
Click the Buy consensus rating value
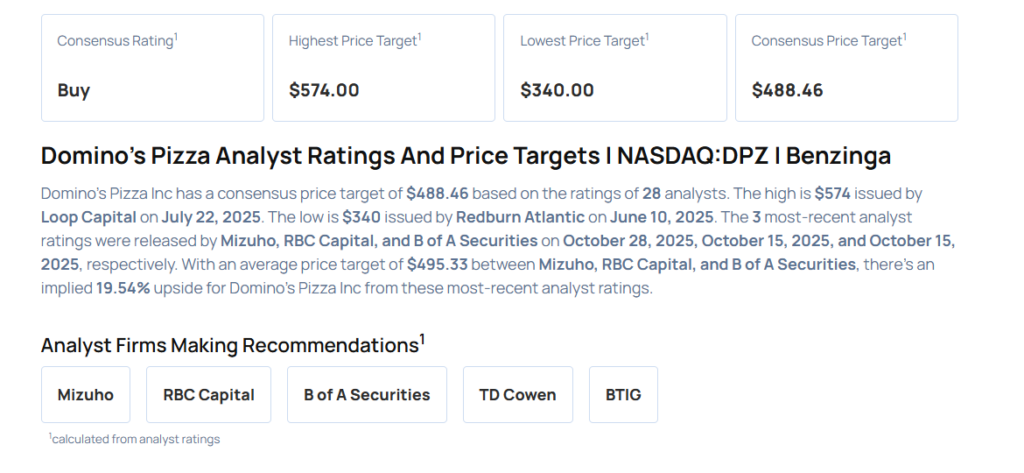[73, 90]
